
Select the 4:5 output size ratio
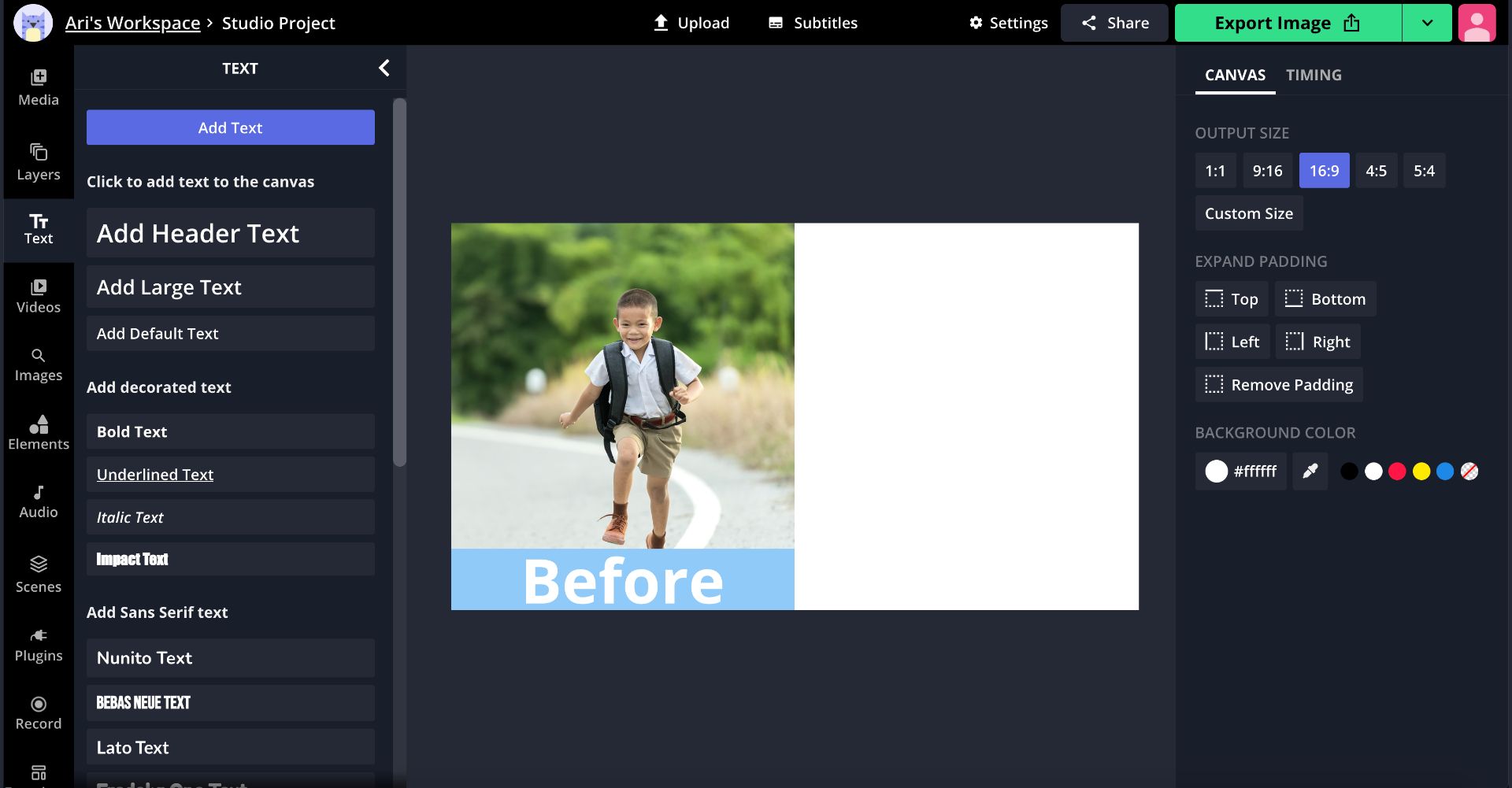point(1376,171)
